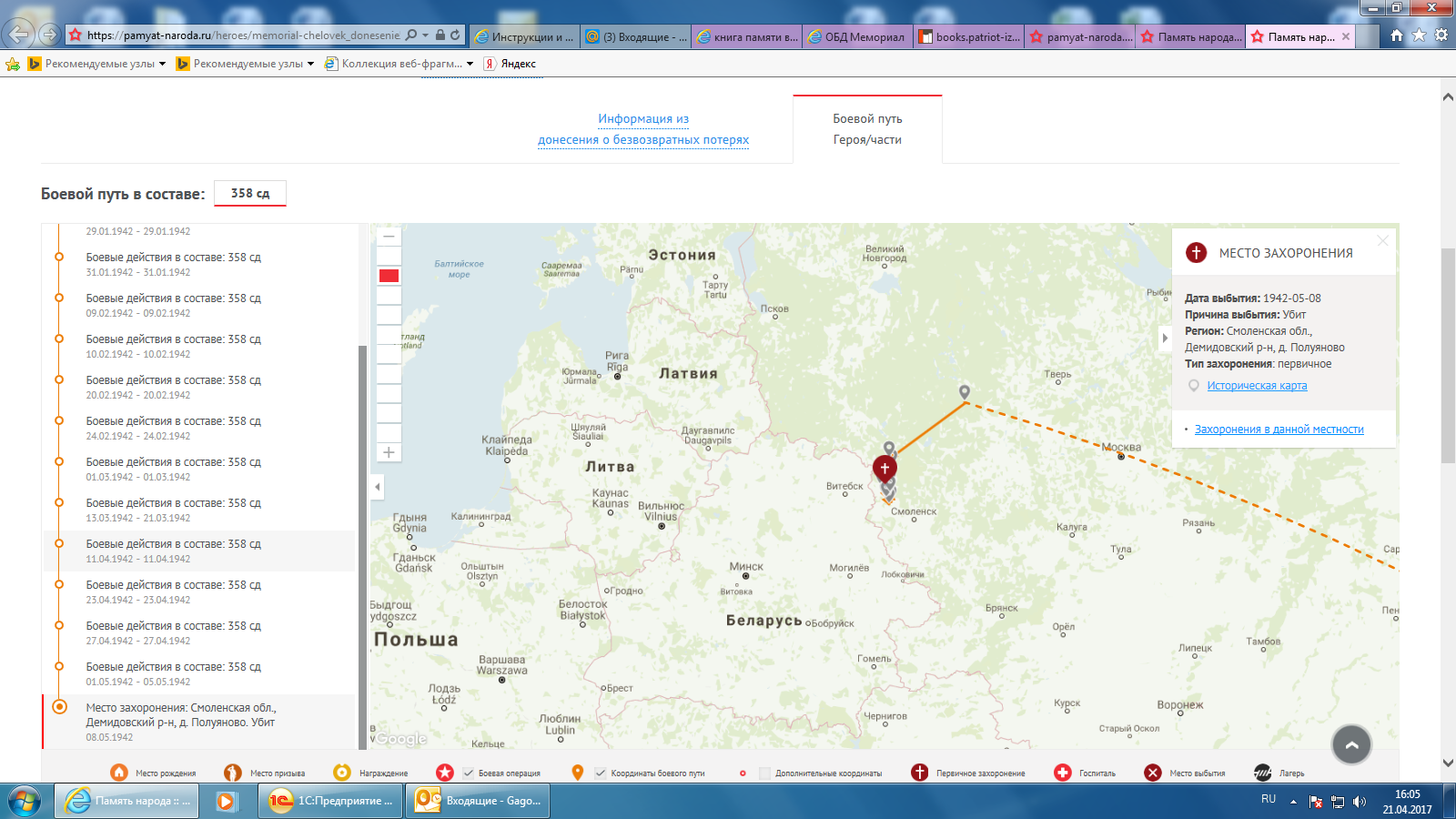Uncheck Координаты боевого пути checkbox

(601, 773)
